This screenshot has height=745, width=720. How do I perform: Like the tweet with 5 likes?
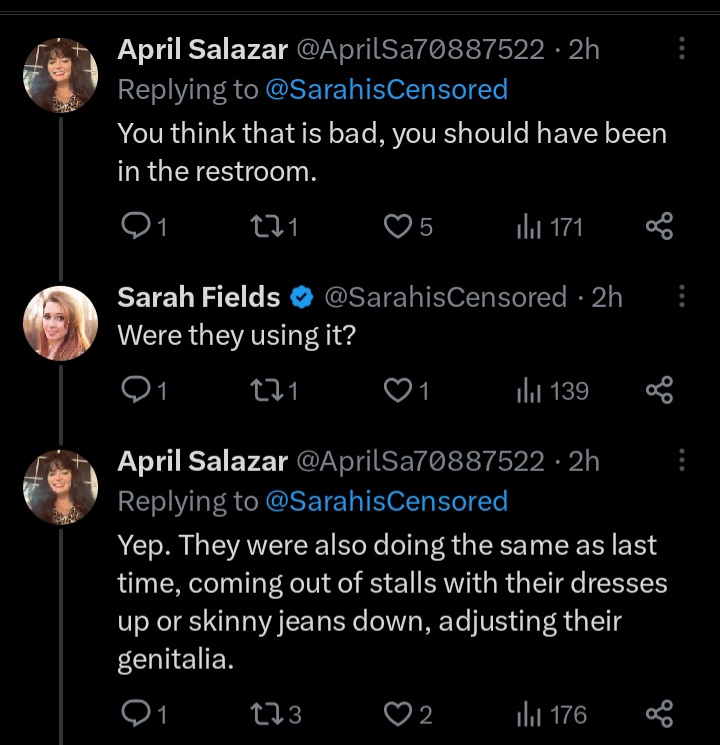pos(399,227)
